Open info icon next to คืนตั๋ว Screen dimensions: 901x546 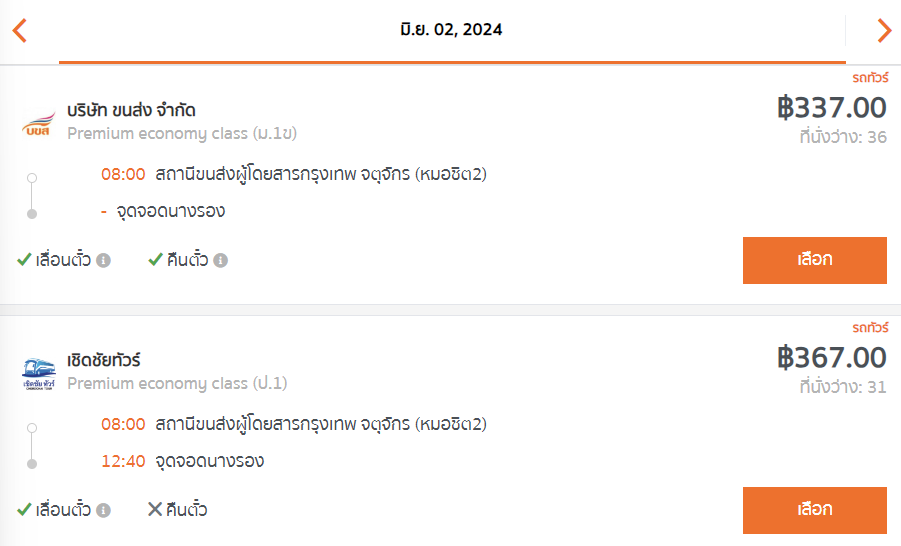221,260
